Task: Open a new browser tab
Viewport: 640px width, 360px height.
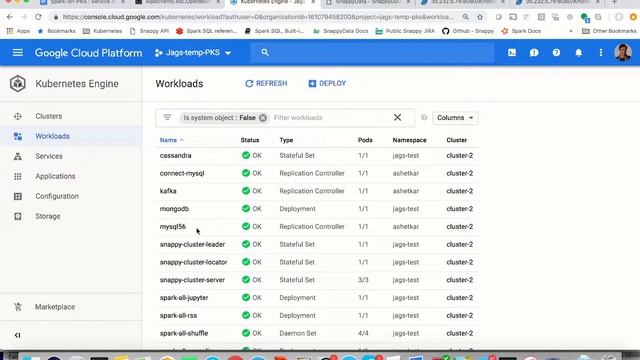Action: pos(615,2)
